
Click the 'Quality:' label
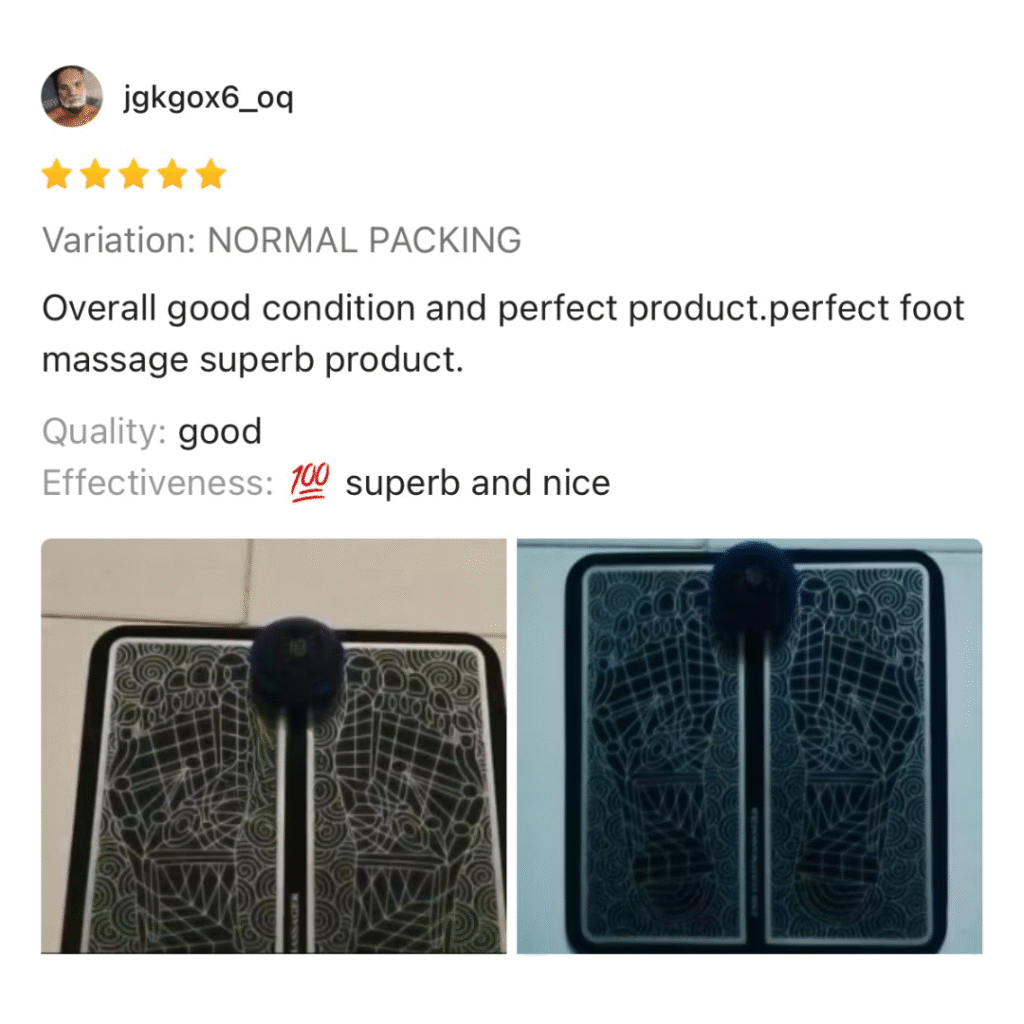coord(104,432)
